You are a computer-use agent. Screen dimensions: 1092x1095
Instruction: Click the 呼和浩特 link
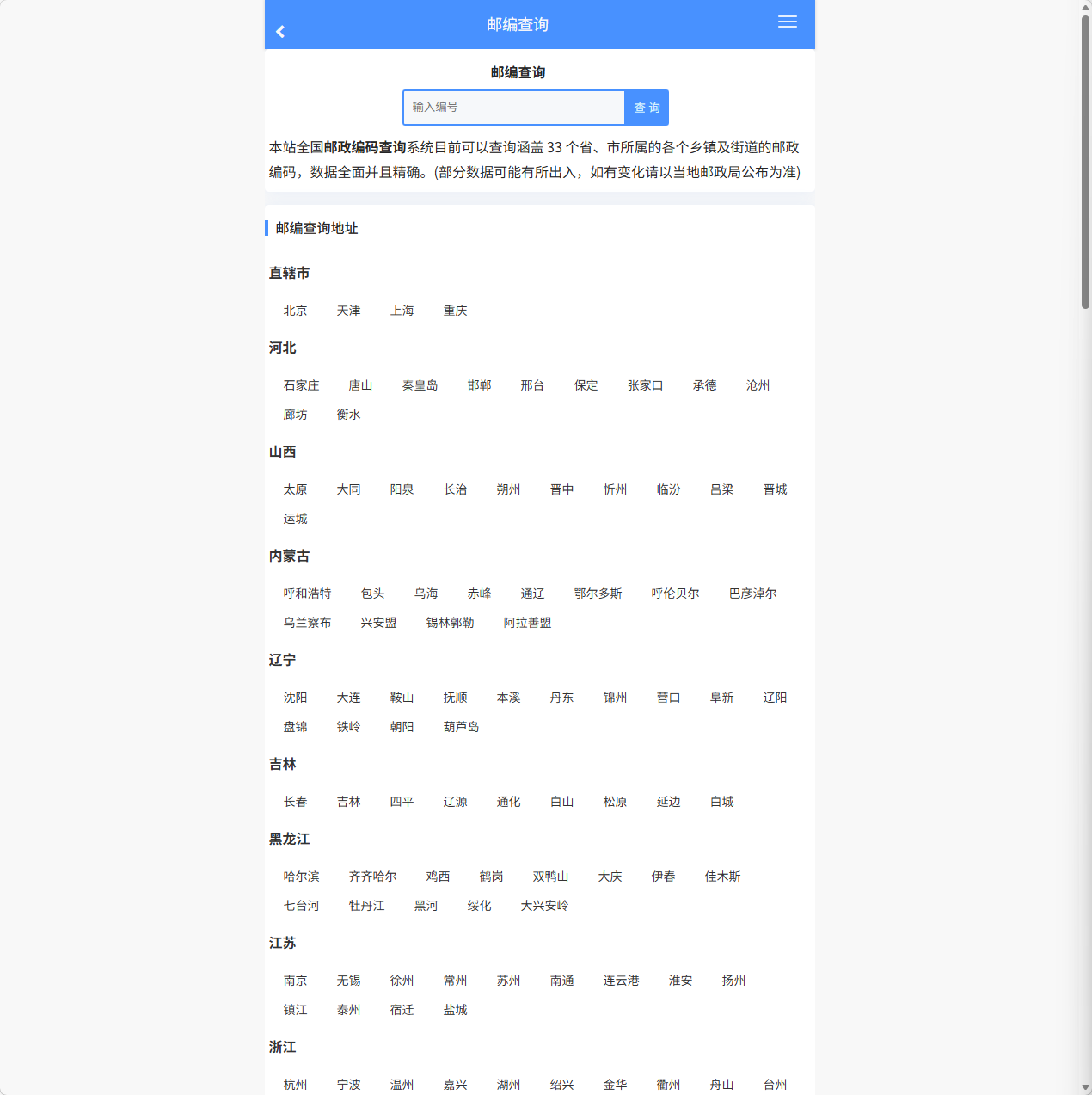pos(307,594)
